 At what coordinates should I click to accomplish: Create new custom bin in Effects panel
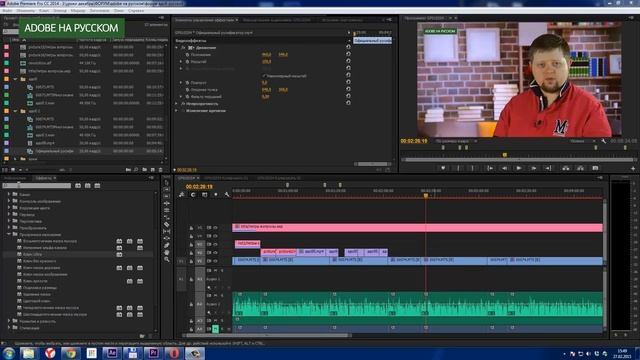tap(142, 336)
